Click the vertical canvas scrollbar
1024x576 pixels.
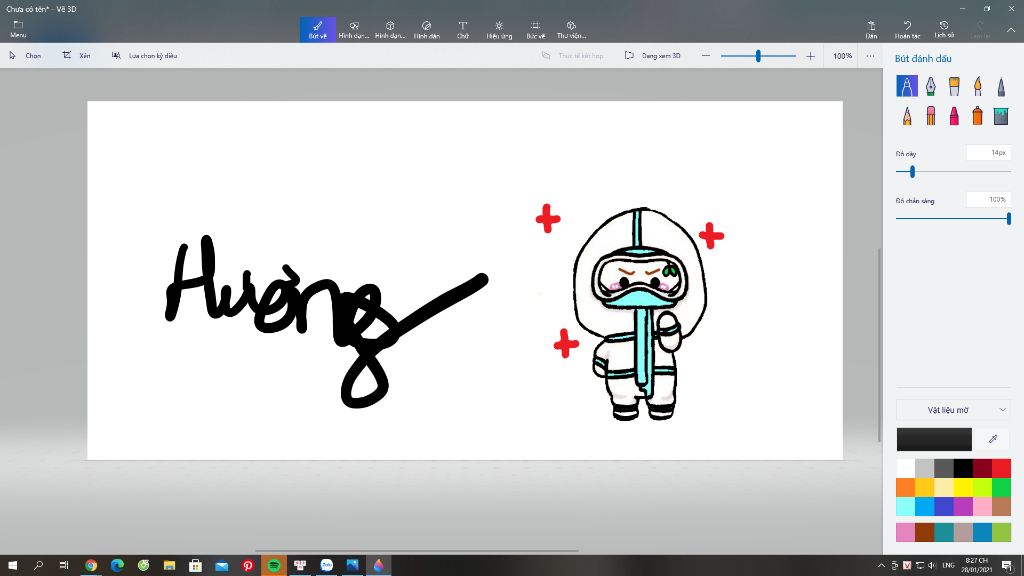[879, 344]
